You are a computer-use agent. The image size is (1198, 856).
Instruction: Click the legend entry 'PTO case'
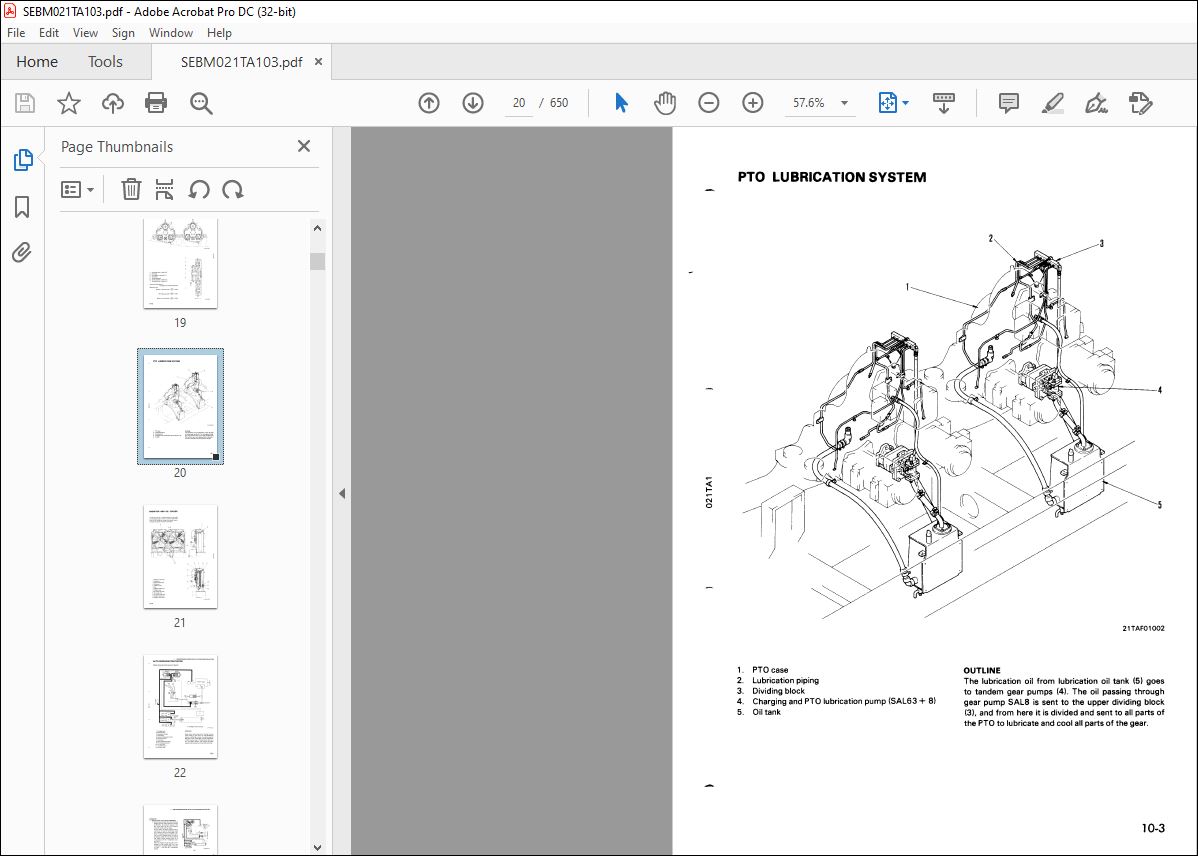click(770, 670)
